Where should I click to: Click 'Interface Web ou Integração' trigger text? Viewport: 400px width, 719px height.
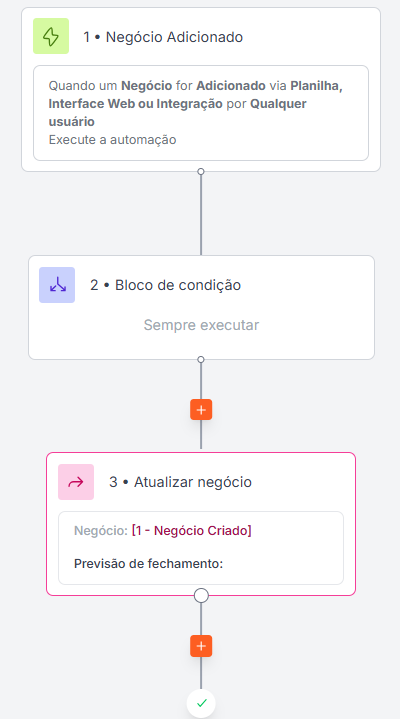[135, 104]
